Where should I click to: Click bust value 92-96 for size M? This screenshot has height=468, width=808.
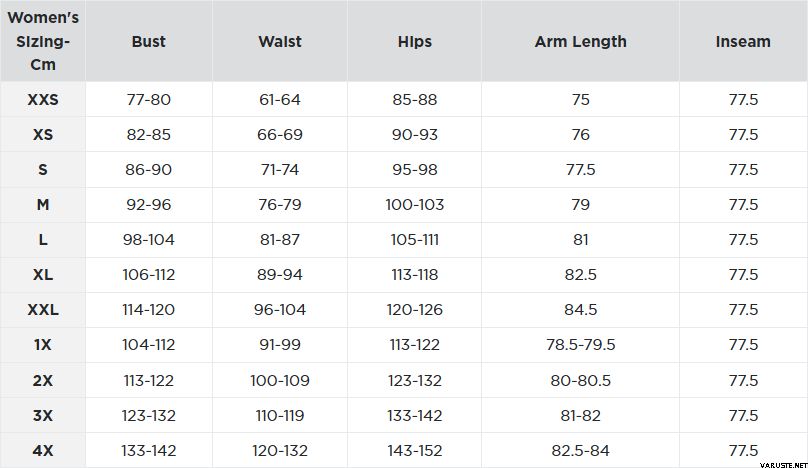pos(148,205)
